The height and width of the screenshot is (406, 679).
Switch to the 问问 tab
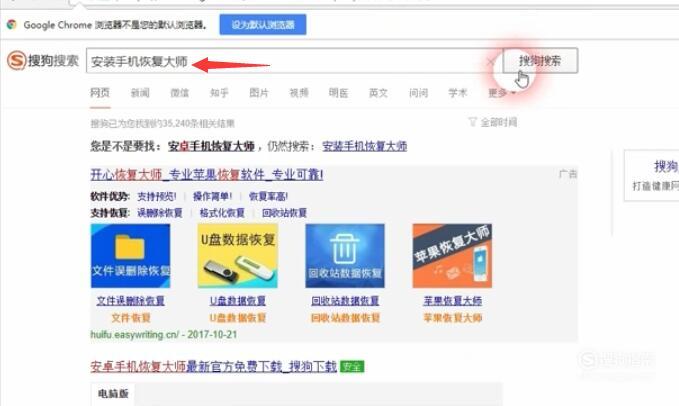tap(418, 93)
